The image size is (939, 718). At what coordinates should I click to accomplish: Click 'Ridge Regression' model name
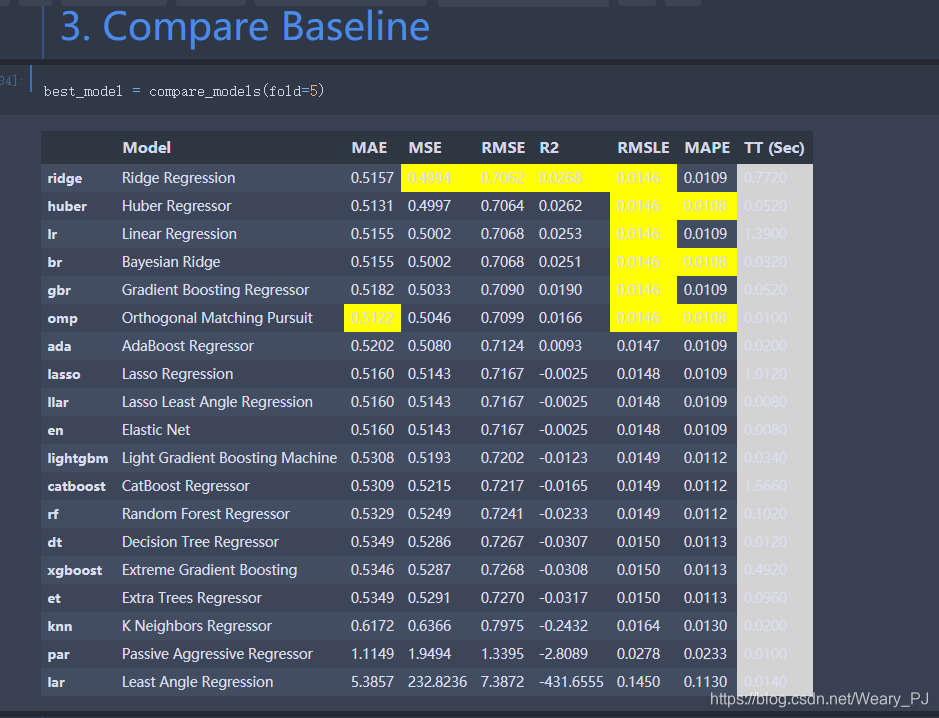(x=178, y=178)
